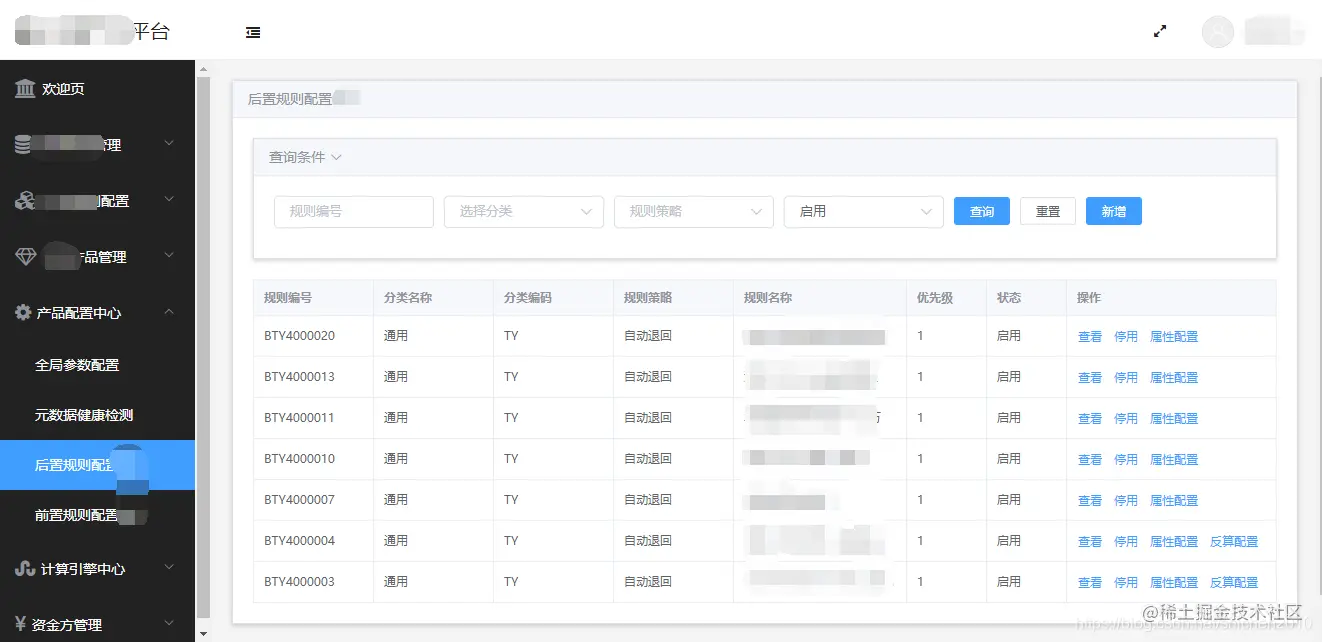Click inside the 规则编号 input field

(x=353, y=211)
